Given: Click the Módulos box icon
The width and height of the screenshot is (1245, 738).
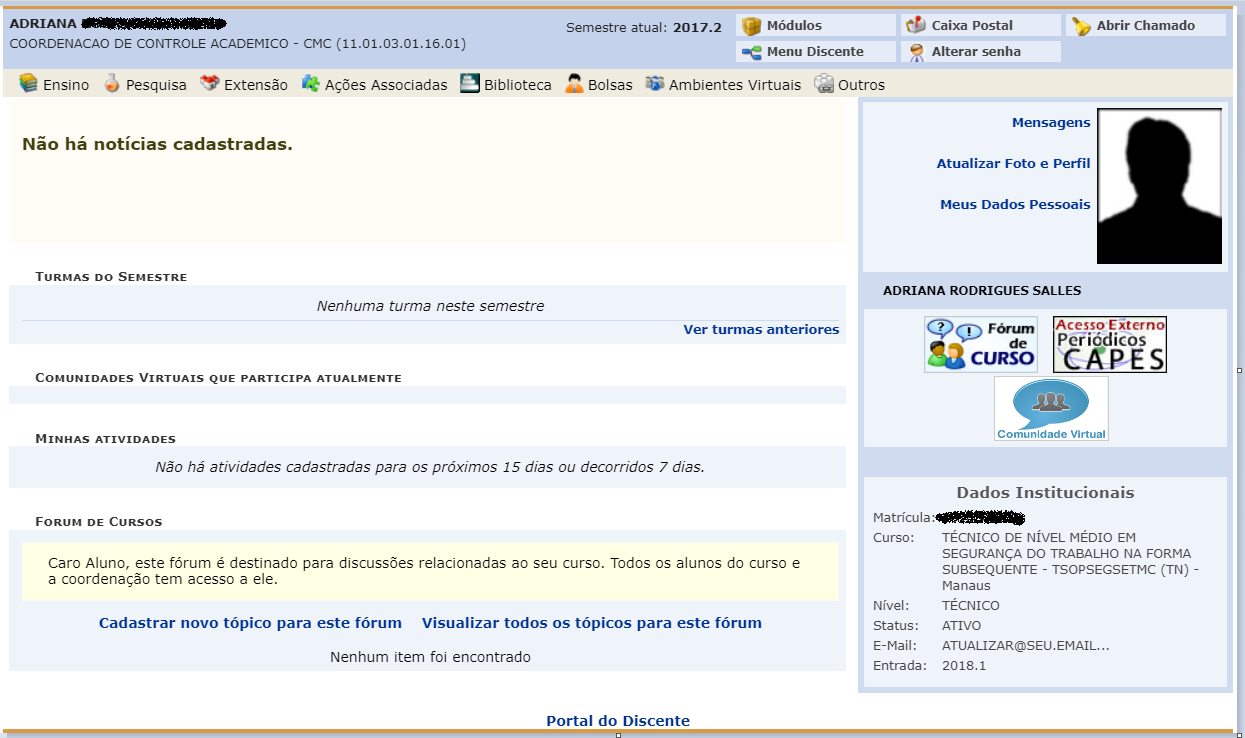Looking at the screenshot, I should (x=752, y=26).
